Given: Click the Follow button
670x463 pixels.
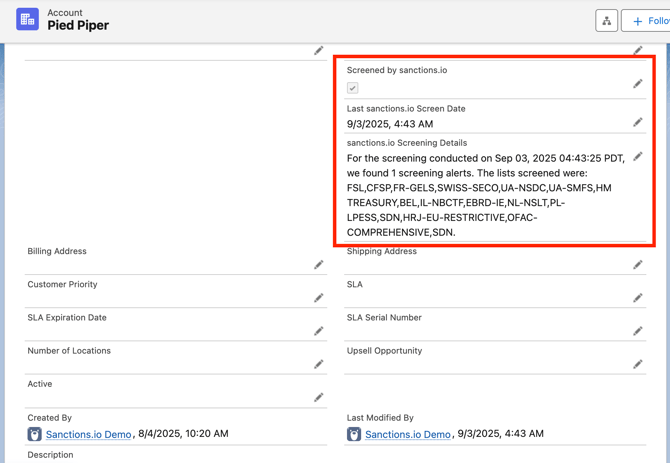Looking at the screenshot, I should (x=646, y=21).
